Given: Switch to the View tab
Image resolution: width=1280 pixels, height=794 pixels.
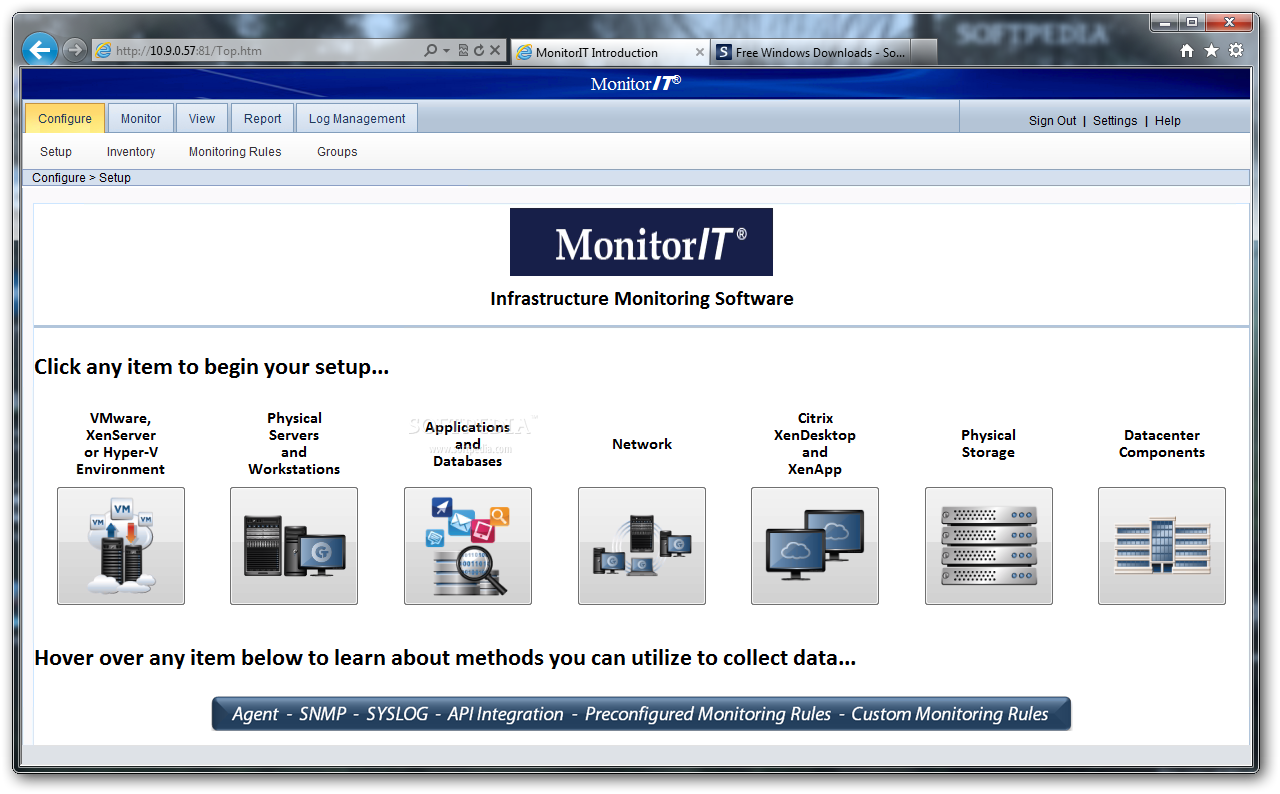Looking at the screenshot, I should point(202,118).
